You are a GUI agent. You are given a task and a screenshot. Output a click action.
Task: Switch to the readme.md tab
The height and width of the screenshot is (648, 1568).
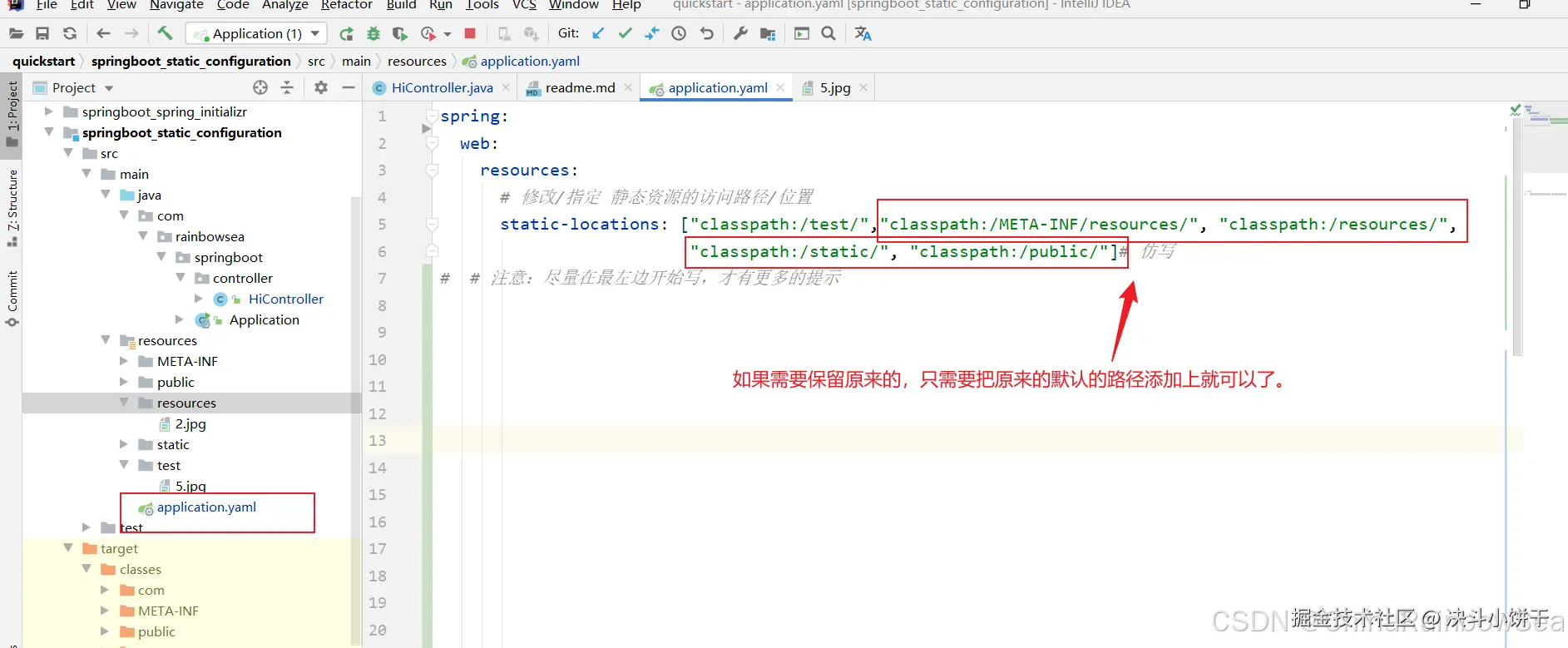580,88
